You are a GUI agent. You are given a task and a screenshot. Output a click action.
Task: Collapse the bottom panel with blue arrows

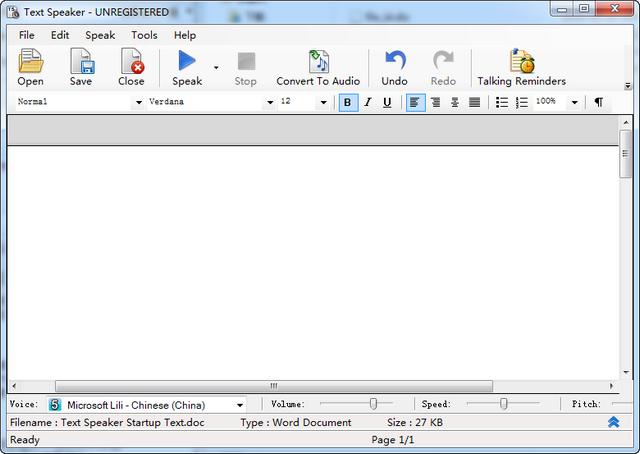[613, 422]
